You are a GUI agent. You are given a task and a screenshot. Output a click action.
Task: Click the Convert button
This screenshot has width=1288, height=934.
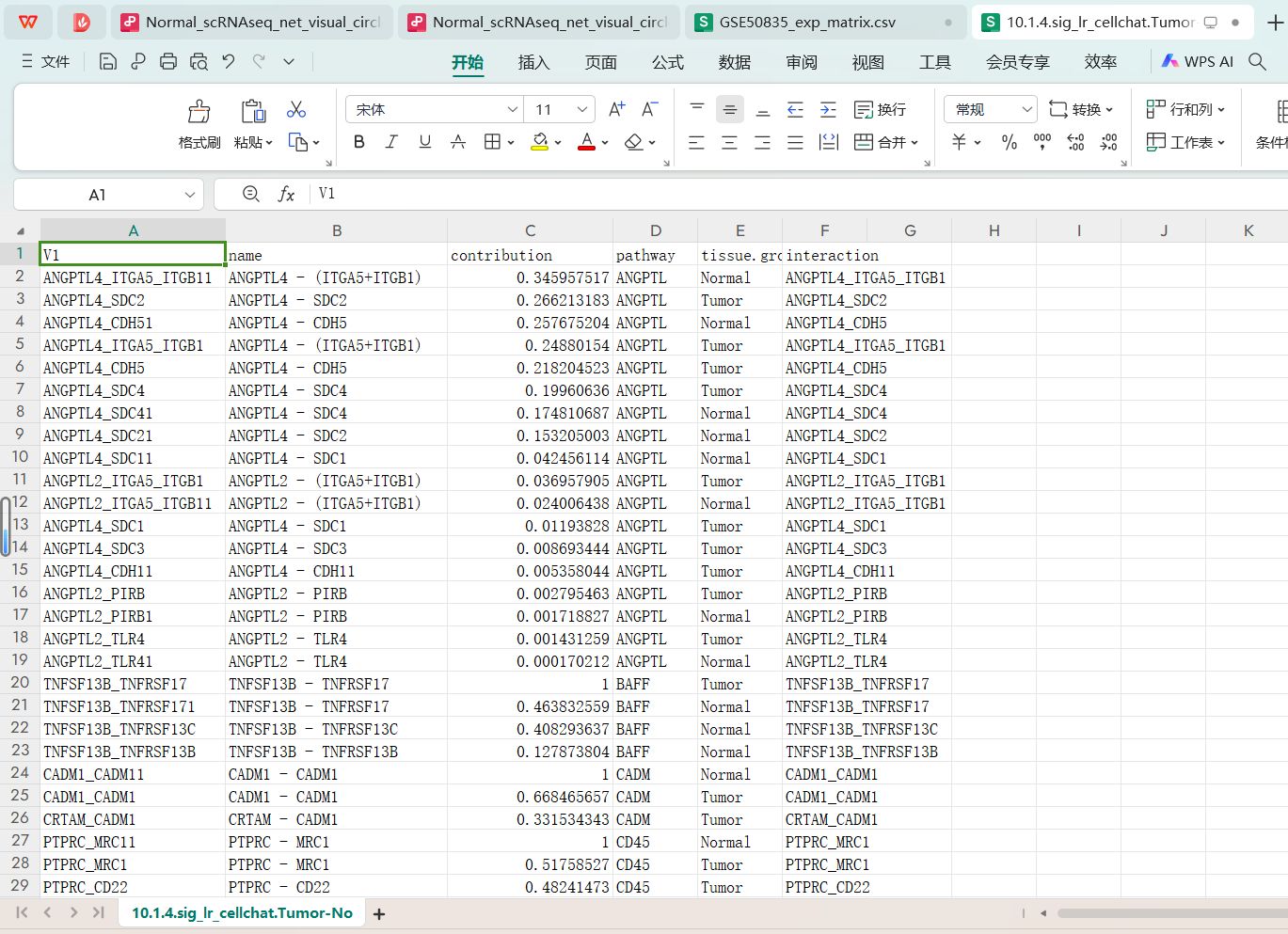(x=1081, y=109)
